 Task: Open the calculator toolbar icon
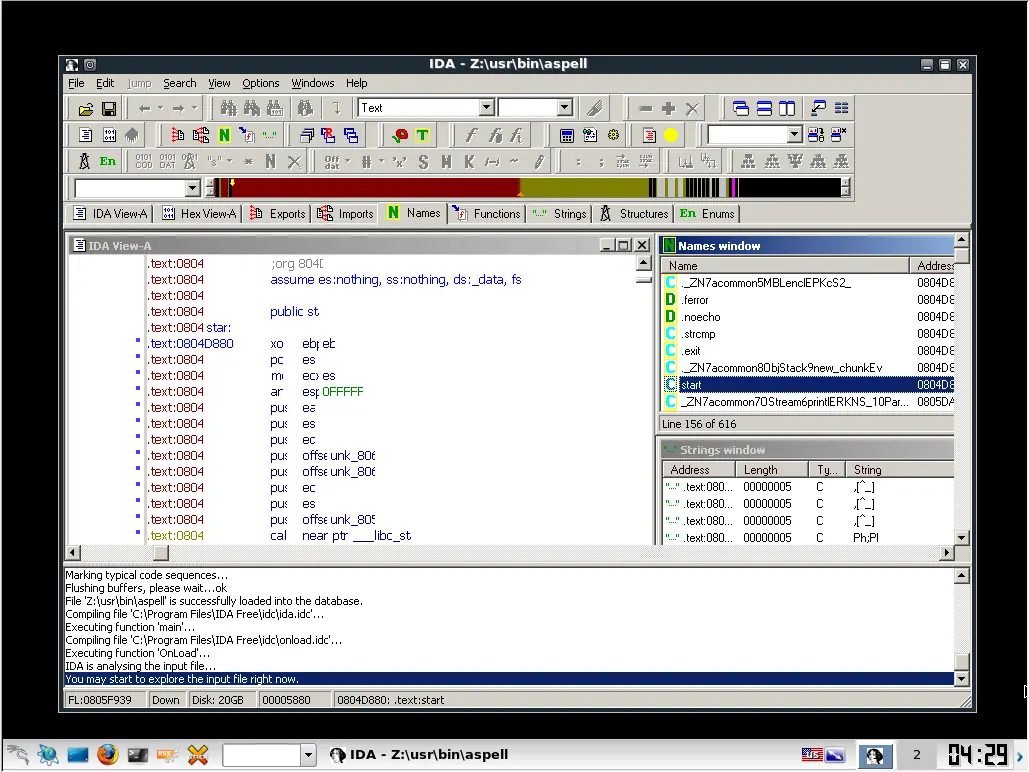(567, 135)
